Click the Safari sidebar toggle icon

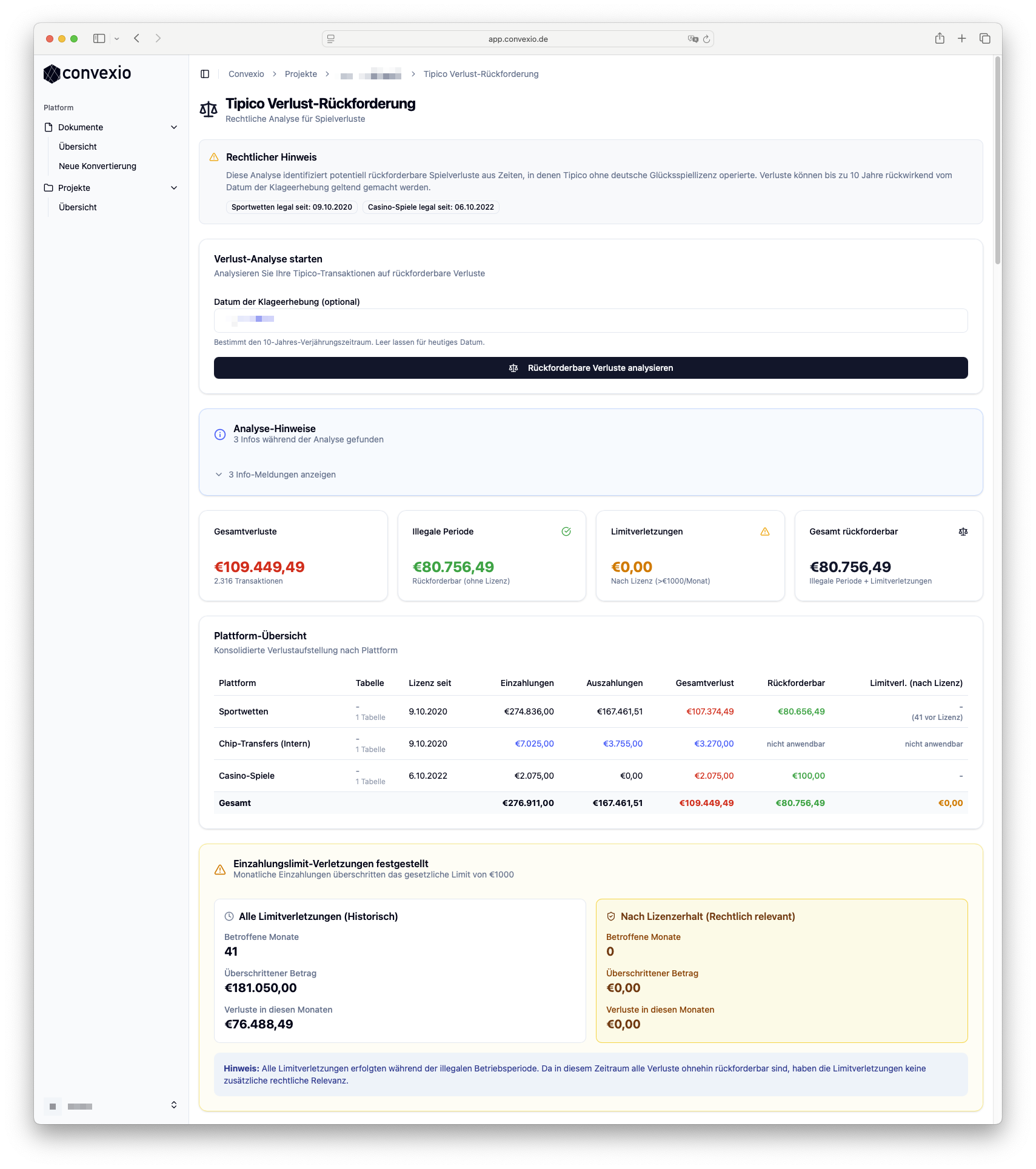coord(99,39)
